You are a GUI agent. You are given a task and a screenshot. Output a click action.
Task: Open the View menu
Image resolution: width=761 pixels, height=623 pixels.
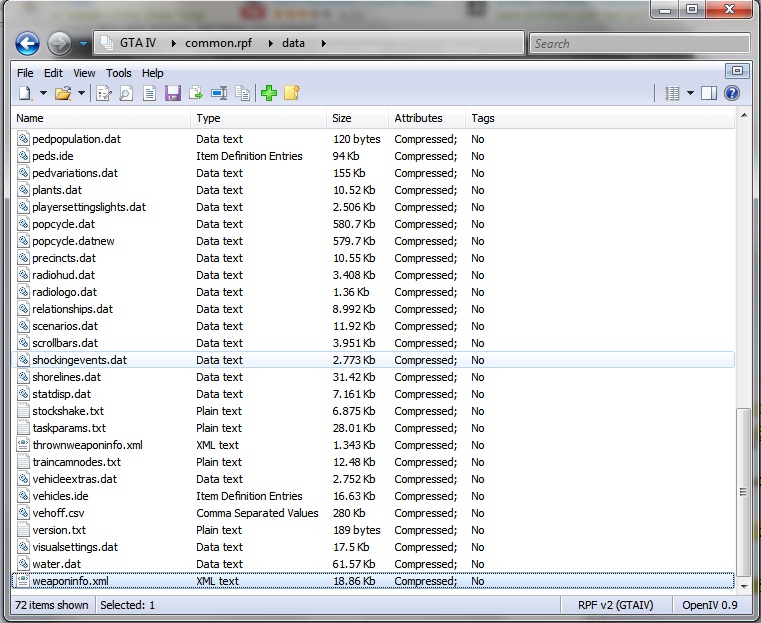click(84, 73)
